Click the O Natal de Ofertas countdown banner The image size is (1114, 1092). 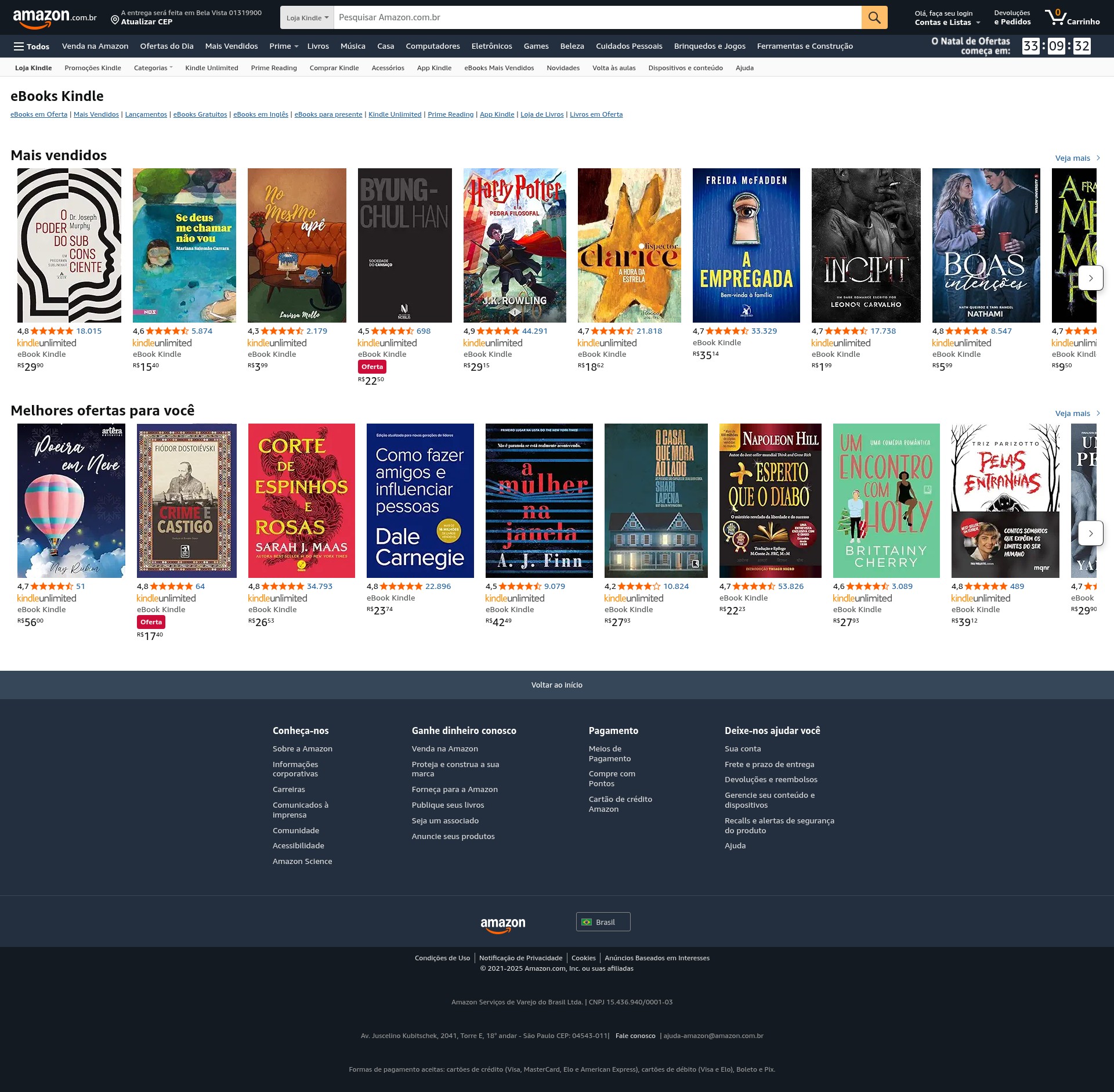point(1011,46)
